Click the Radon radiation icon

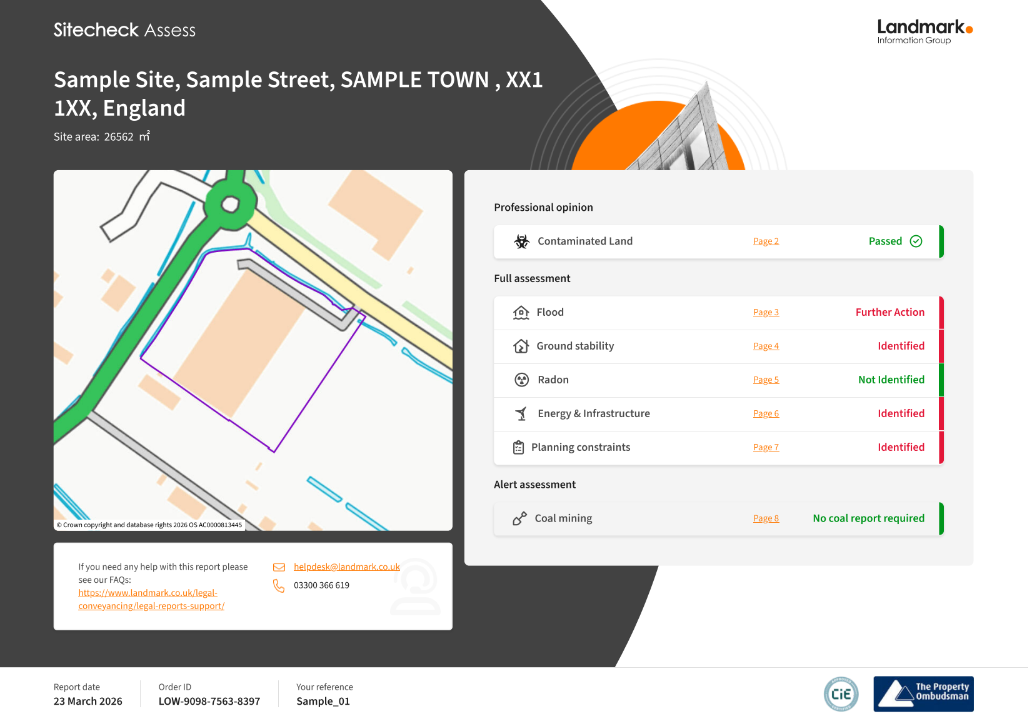tap(520, 380)
